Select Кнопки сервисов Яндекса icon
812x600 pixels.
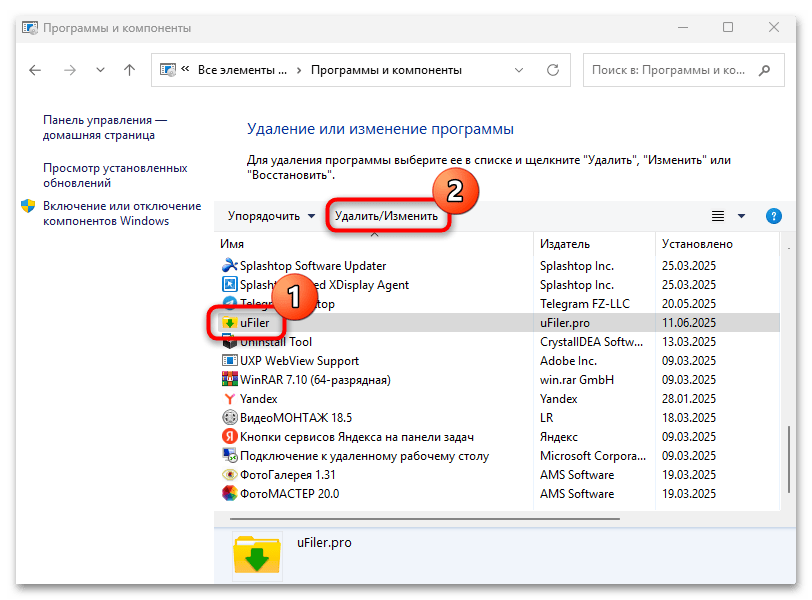(x=229, y=436)
